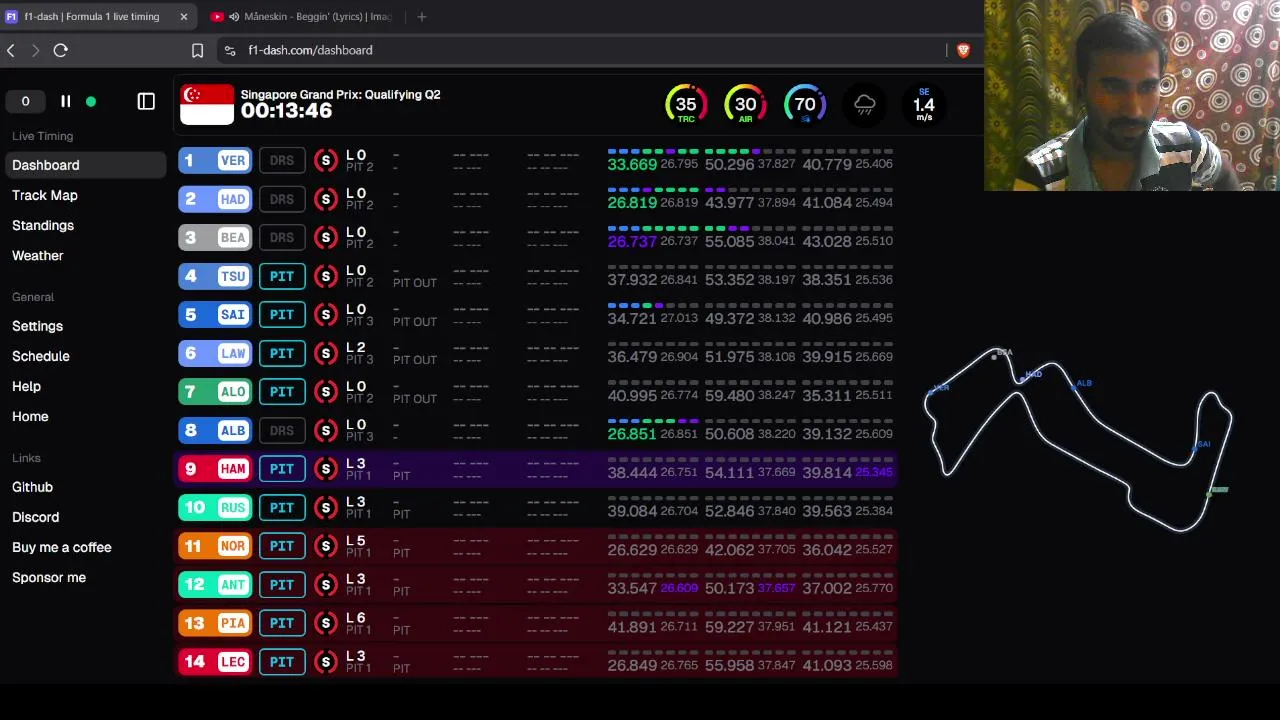Click PIT indicator in HAM row
This screenshot has height=720, width=1280.
[x=282, y=469]
